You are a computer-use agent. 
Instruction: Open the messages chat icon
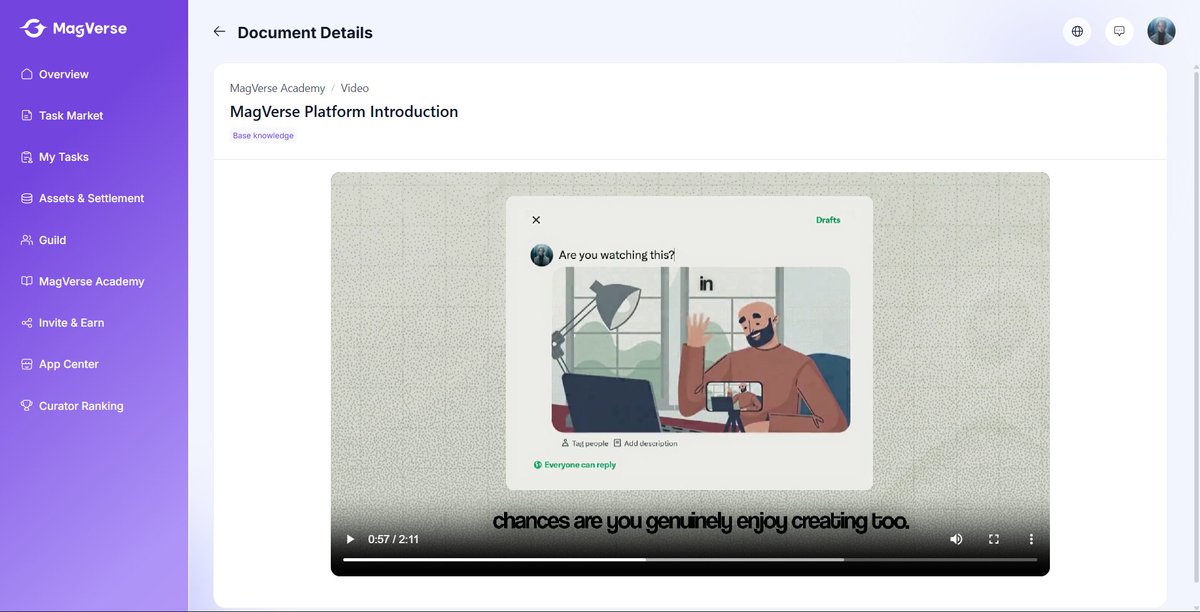(x=1119, y=31)
